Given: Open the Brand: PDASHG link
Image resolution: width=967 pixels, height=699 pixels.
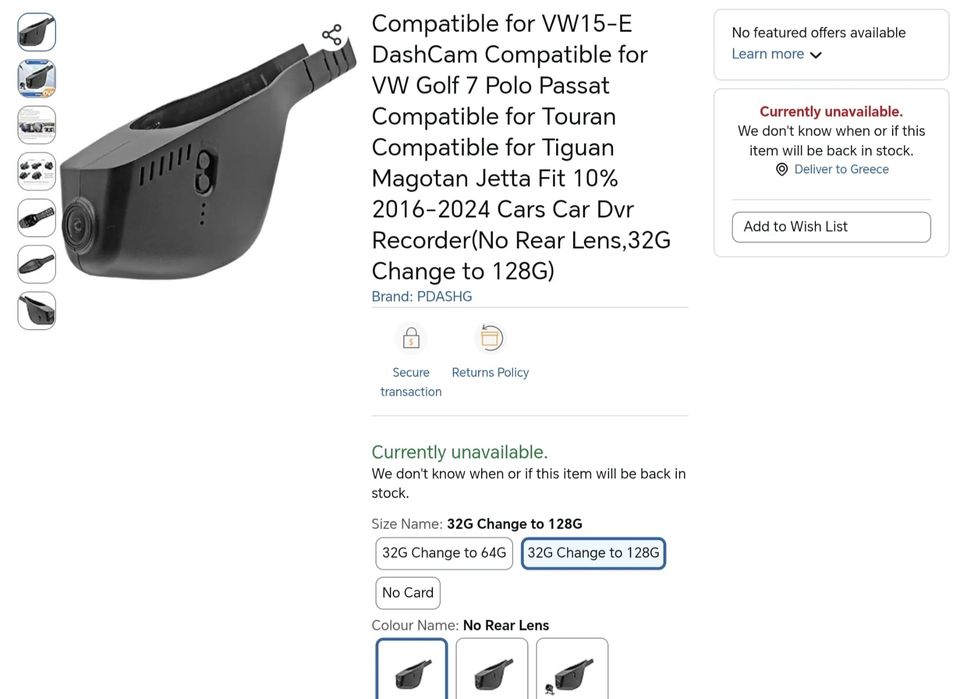Looking at the screenshot, I should click(x=422, y=297).
